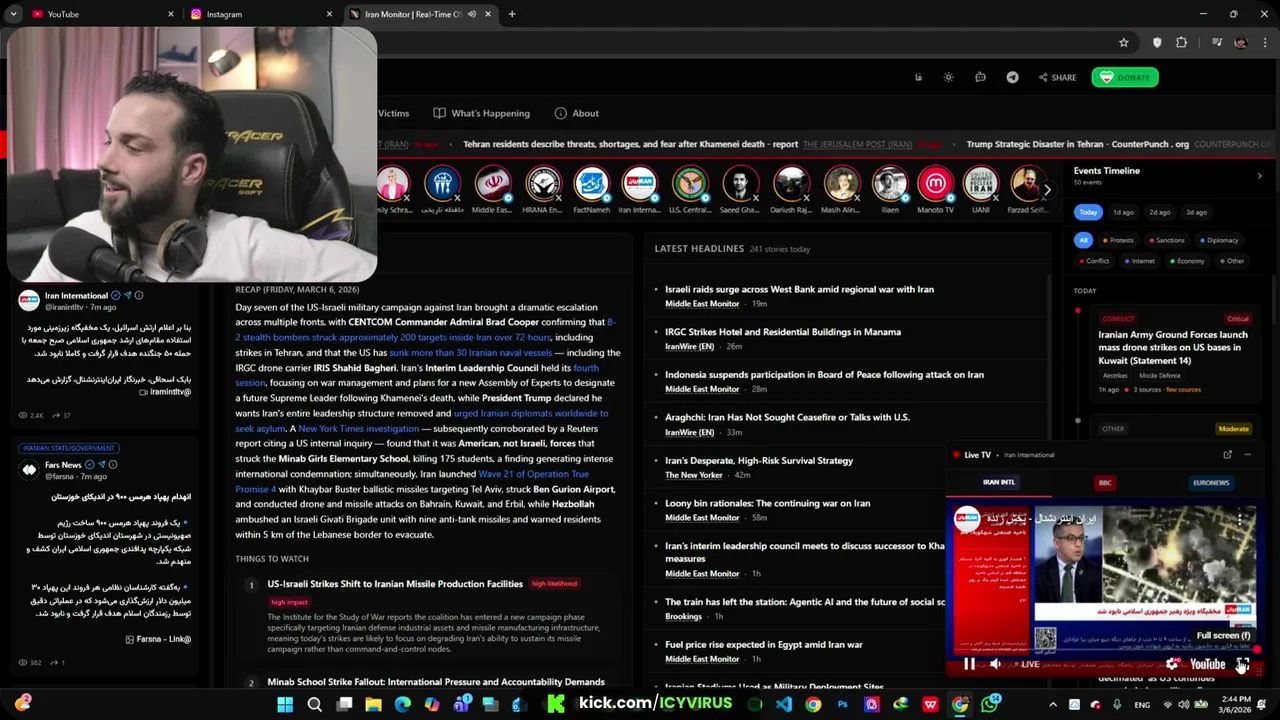The width and height of the screenshot is (1280, 720).
Task: Switch to the Instagram browser tab
Action: tap(258, 14)
